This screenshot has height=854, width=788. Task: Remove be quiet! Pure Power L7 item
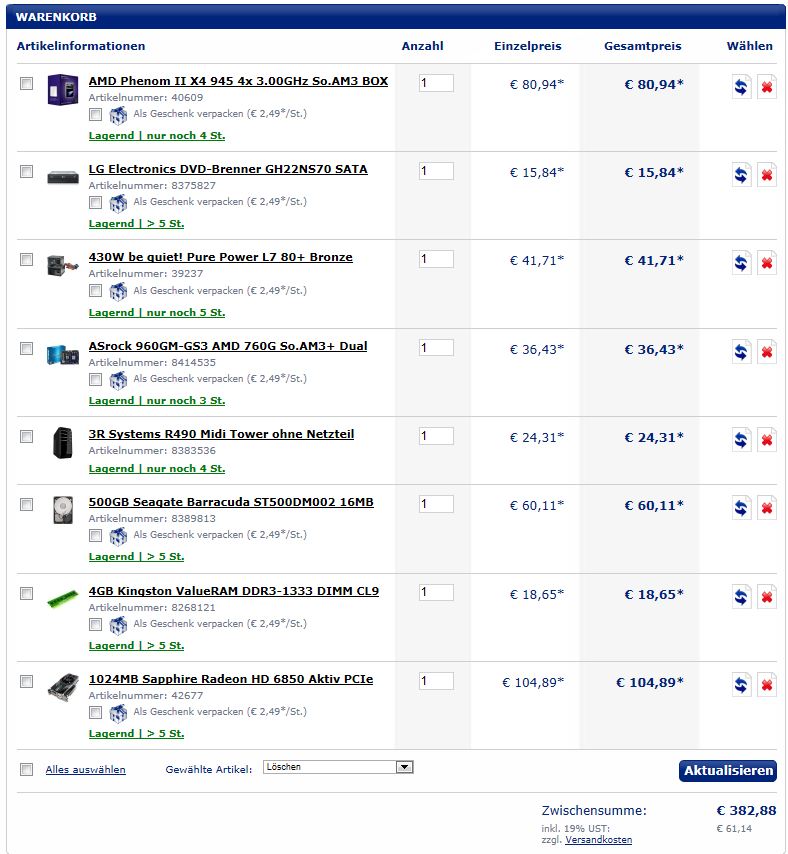[767, 263]
